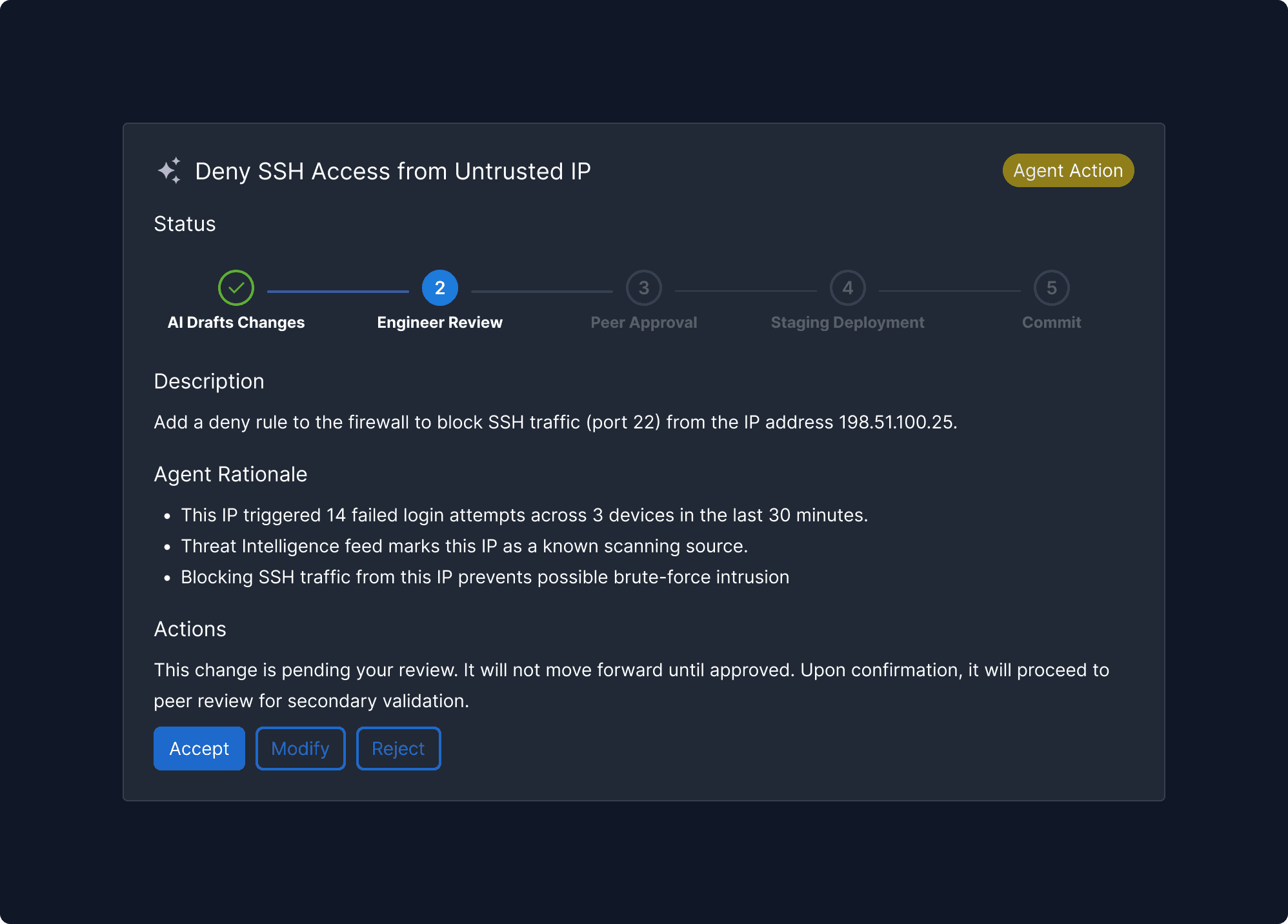Click step 5 circle icon
The image size is (1288, 924).
(x=1052, y=288)
